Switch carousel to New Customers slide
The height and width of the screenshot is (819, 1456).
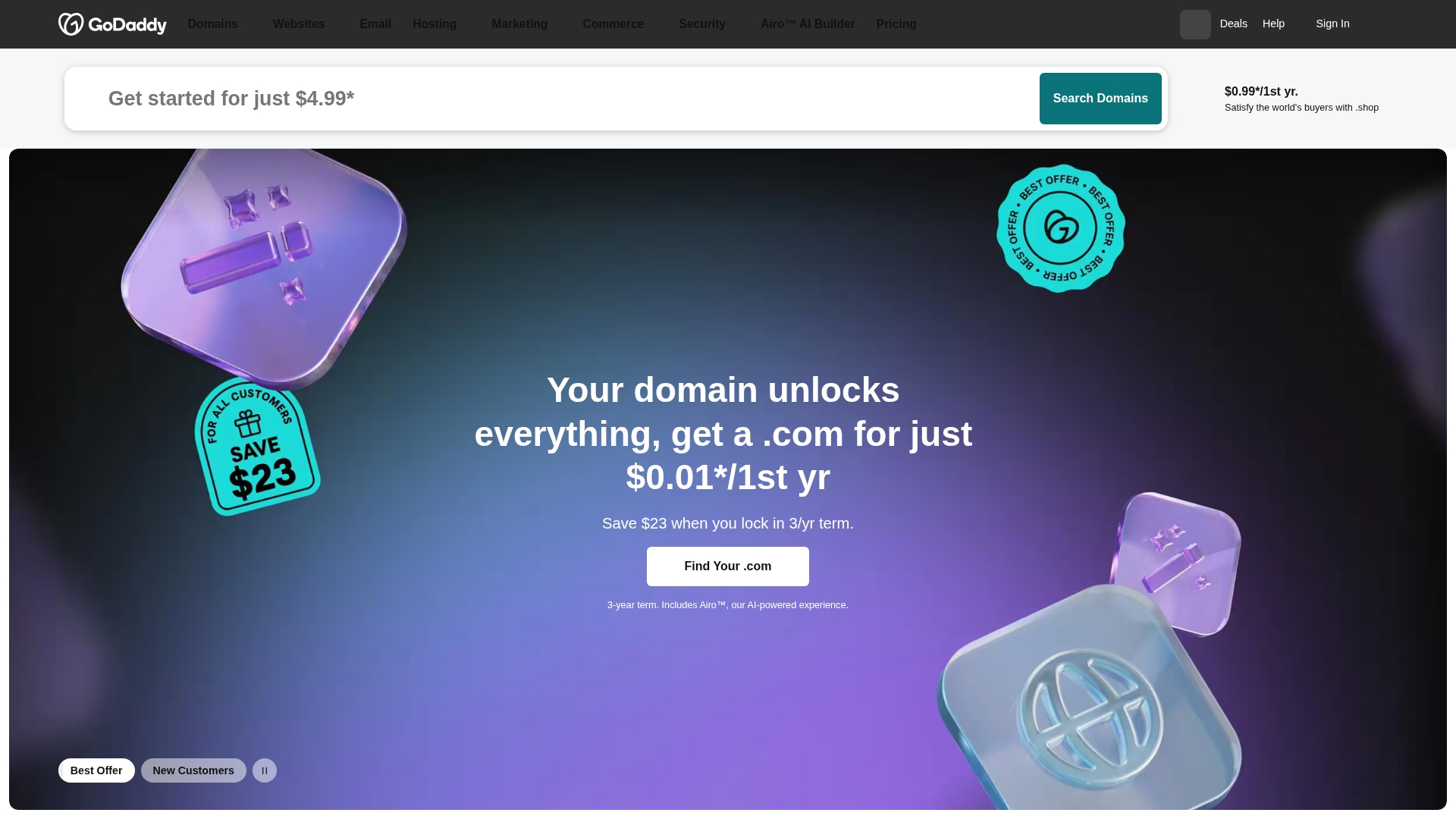click(x=193, y=770)
